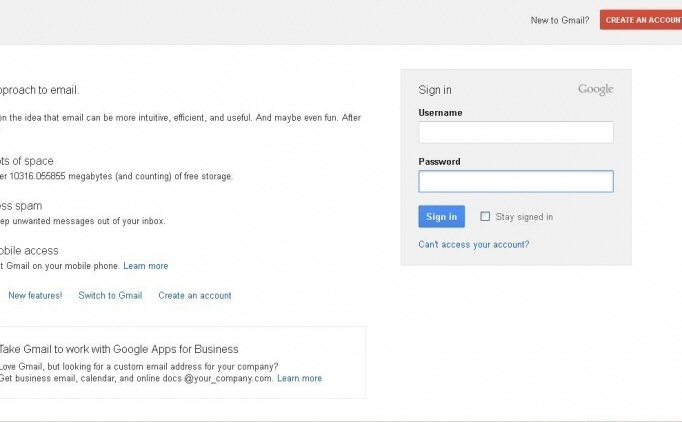Enable the Stay signed in checkbox
The image size is (682, 422).
(485, 216)
